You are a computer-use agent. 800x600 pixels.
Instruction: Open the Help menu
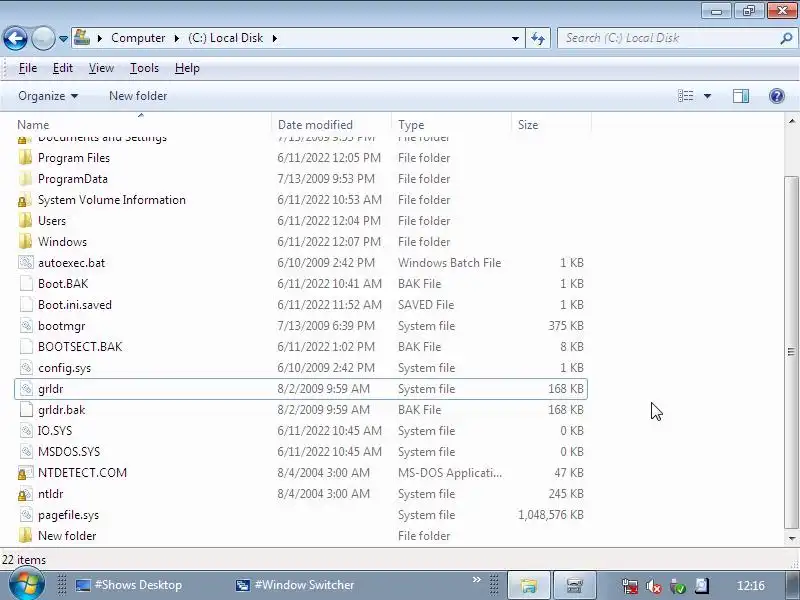pyautogui.click(x=187, y=68)
